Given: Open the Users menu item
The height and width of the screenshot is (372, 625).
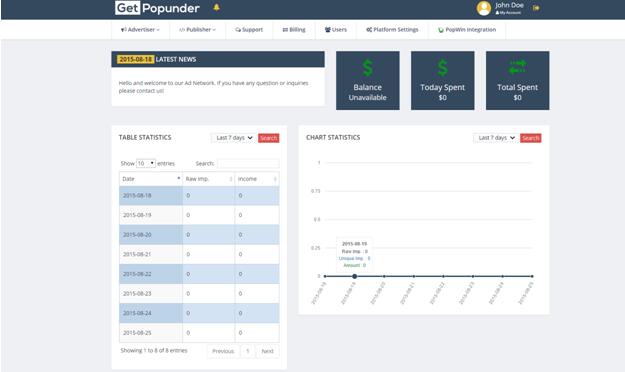Looking at the screenshot, I should pyautogui.click(x=336, y=30).
